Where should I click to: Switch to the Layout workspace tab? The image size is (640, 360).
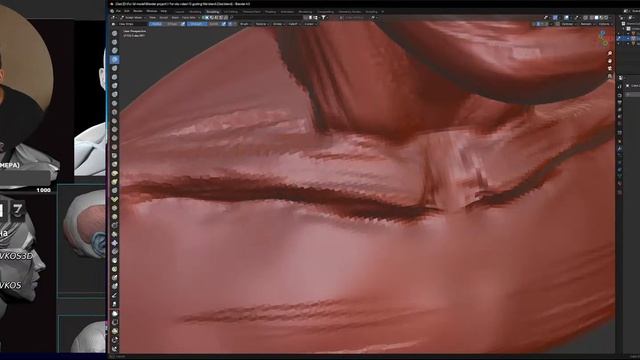tap(180, 12)
